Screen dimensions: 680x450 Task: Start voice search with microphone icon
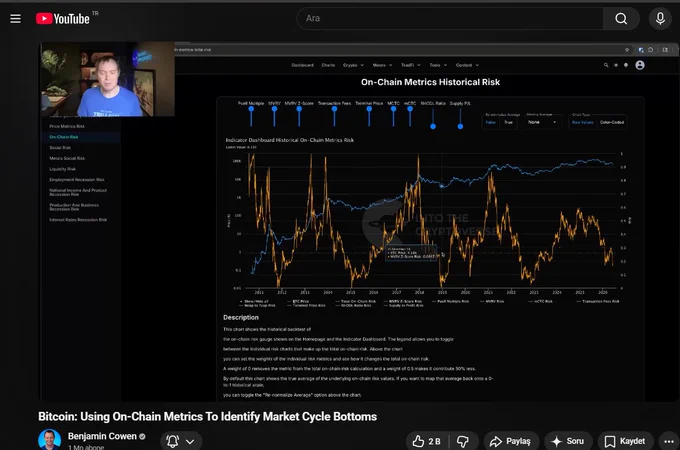pyautogui.click(x=660, y=19)
